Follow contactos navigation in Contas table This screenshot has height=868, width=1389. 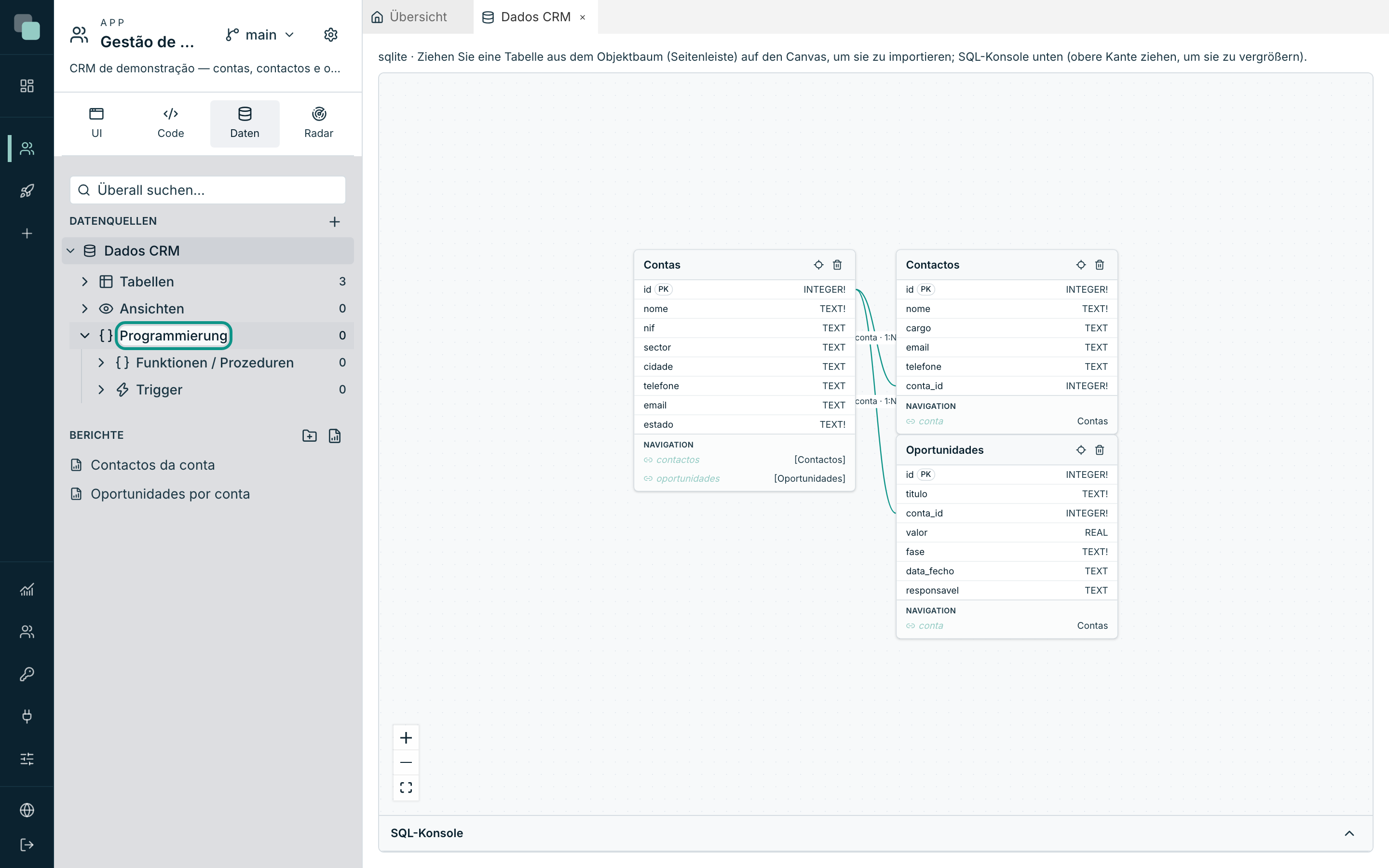point(677,460)
